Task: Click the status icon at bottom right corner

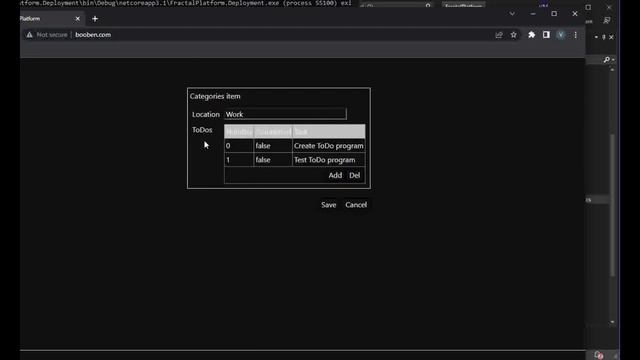Action: tap(599, 355)
